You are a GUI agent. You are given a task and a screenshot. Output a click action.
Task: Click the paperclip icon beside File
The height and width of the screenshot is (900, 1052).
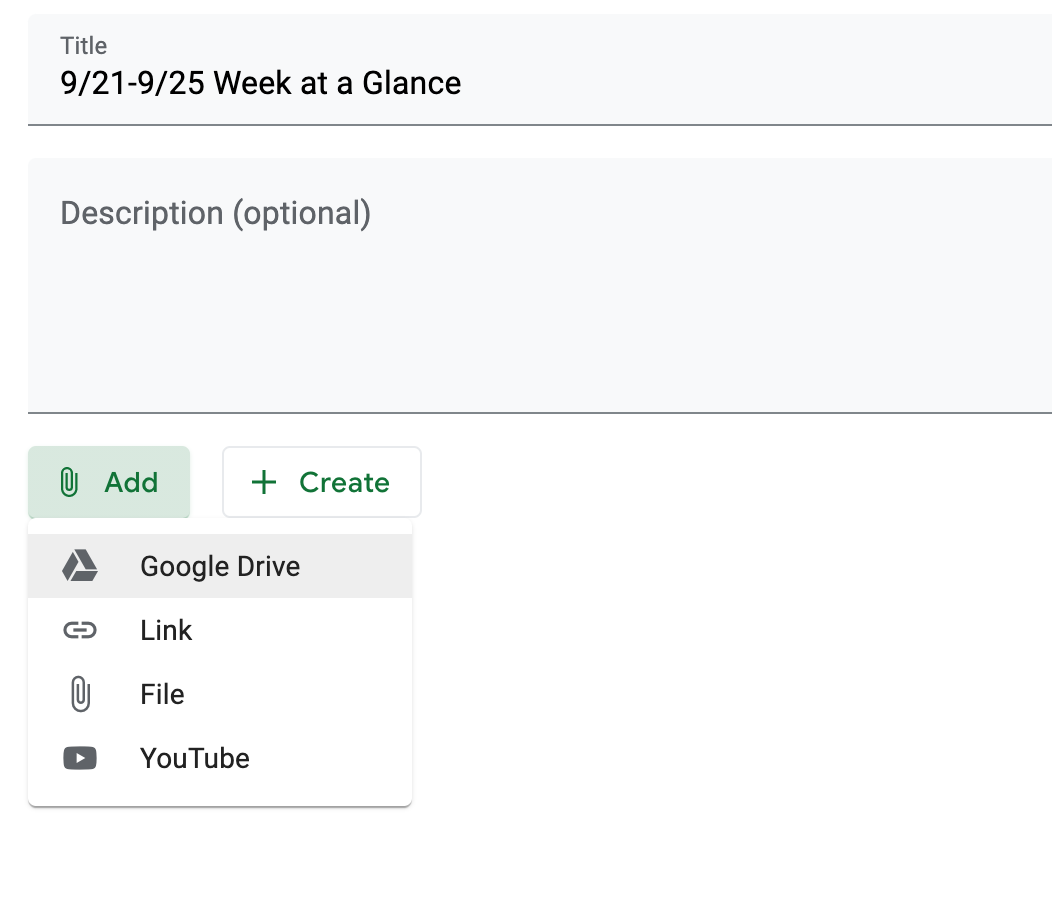coord(80,694)
